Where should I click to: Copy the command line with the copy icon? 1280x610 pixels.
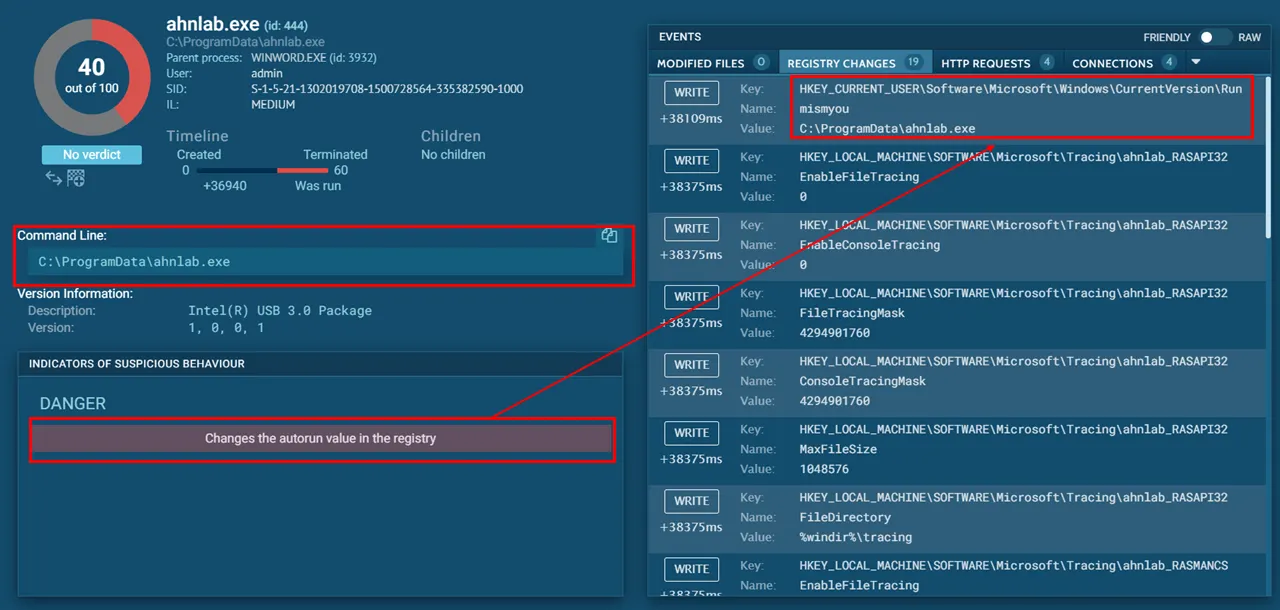coord(609,236)
